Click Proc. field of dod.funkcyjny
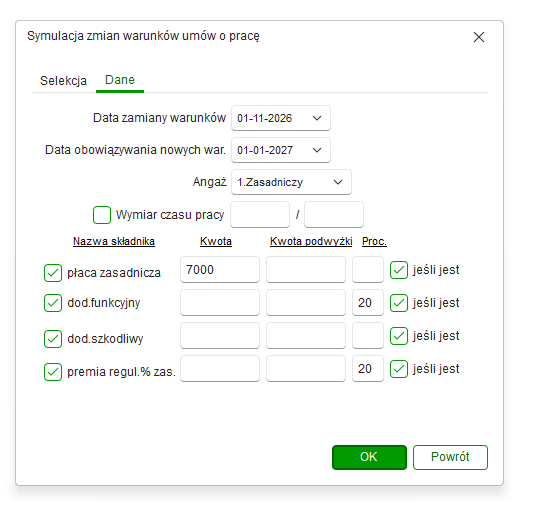This screenshot has width=539, height=522. point(368,303)
